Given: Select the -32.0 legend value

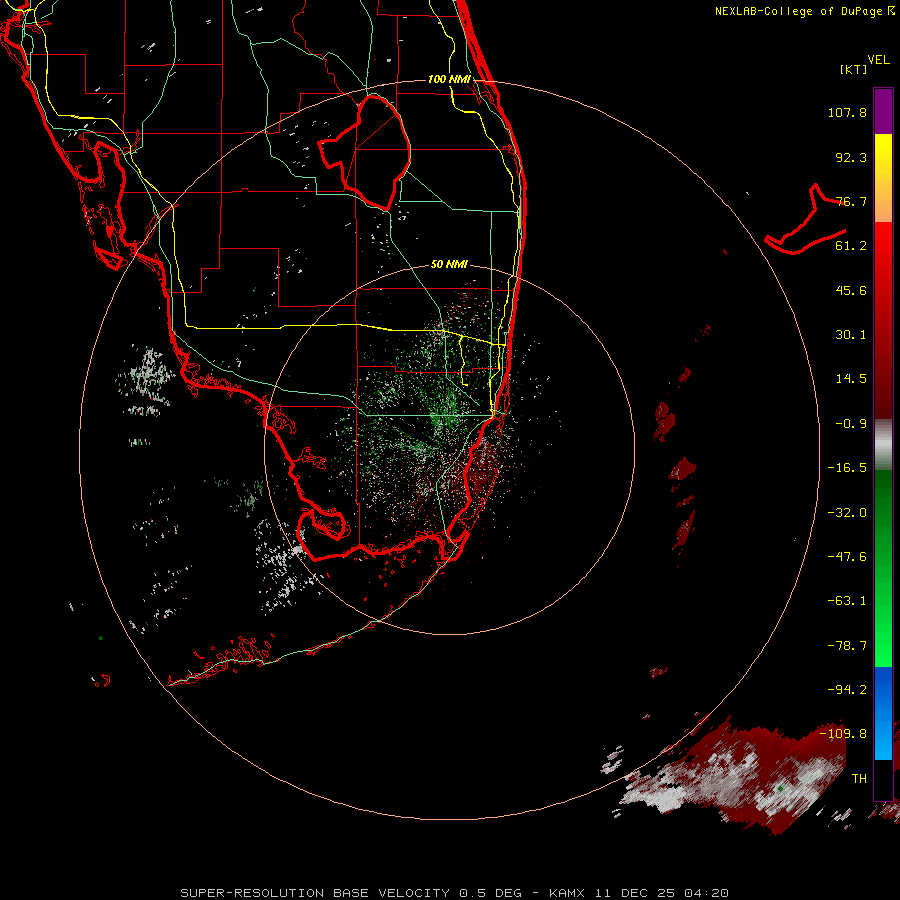Looking at the screenshot, I should tap(847, 513).
